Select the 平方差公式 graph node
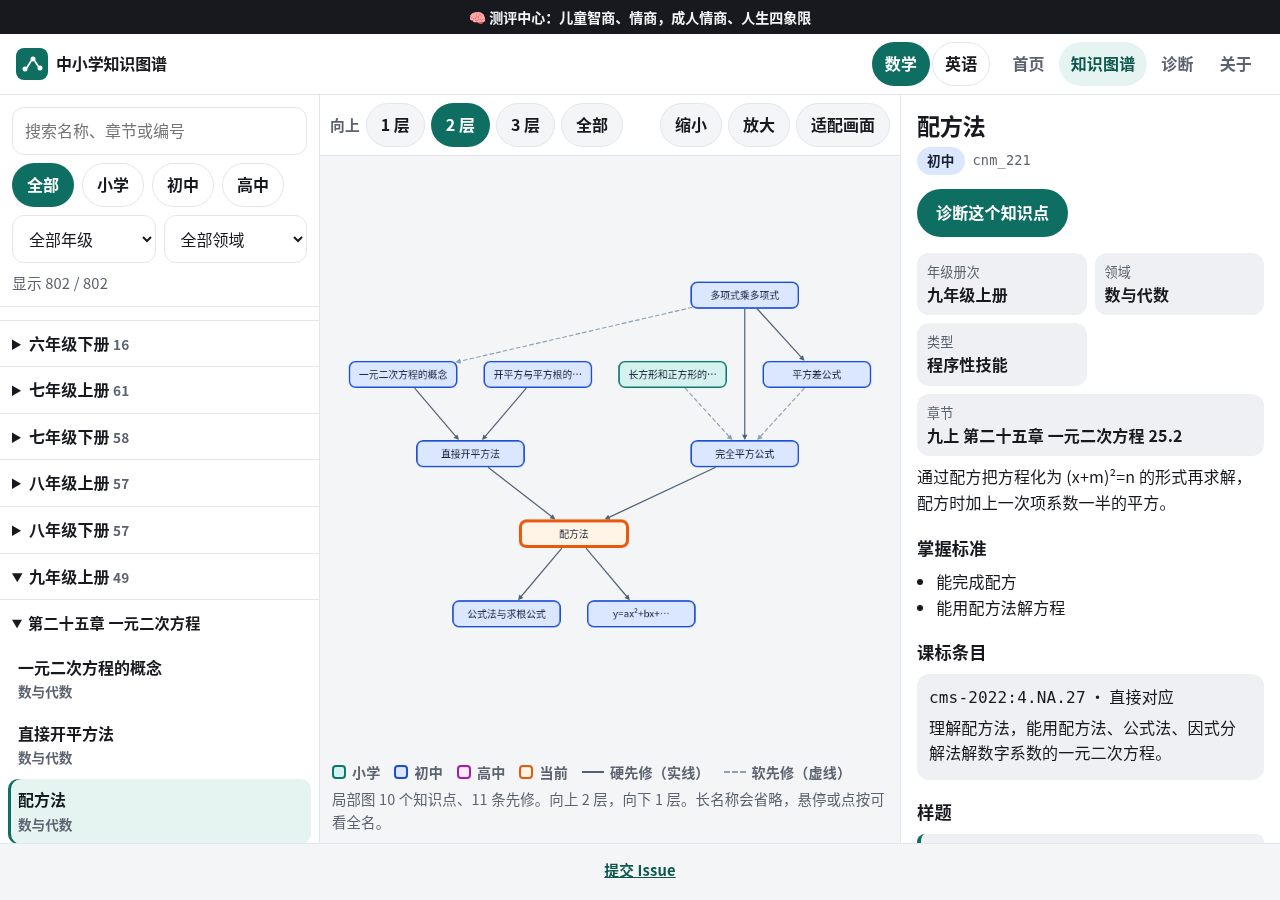The width and height of the screenshot is (1280, 900). 817,375
